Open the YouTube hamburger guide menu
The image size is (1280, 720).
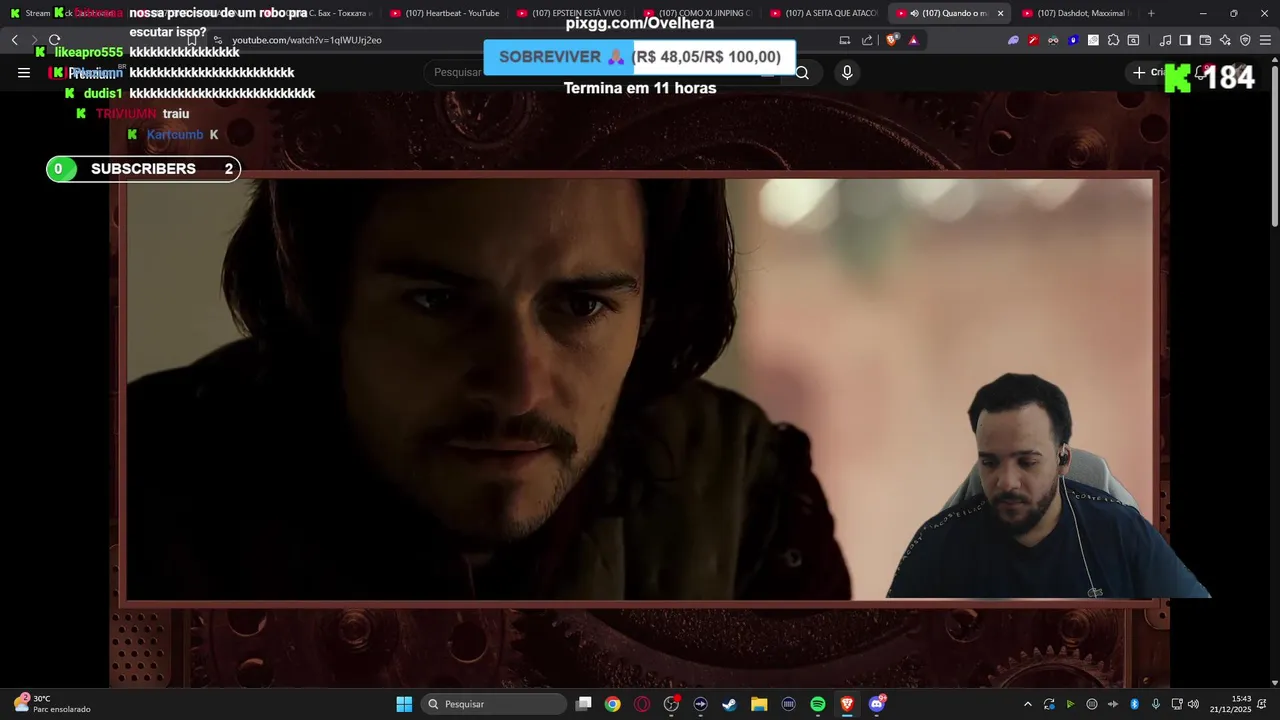(x=24, y=72)
